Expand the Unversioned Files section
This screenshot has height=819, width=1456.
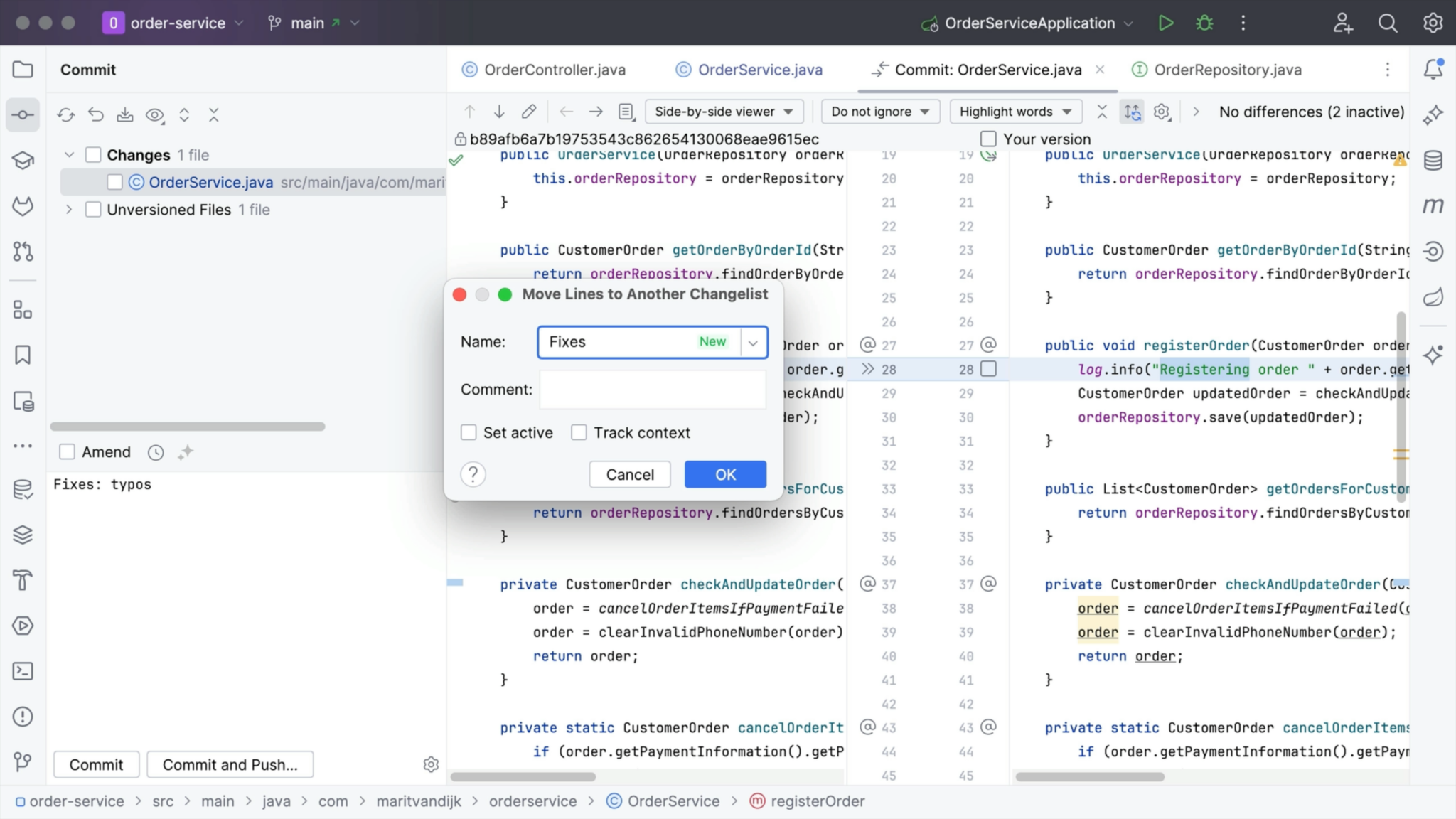click(69, 209)
